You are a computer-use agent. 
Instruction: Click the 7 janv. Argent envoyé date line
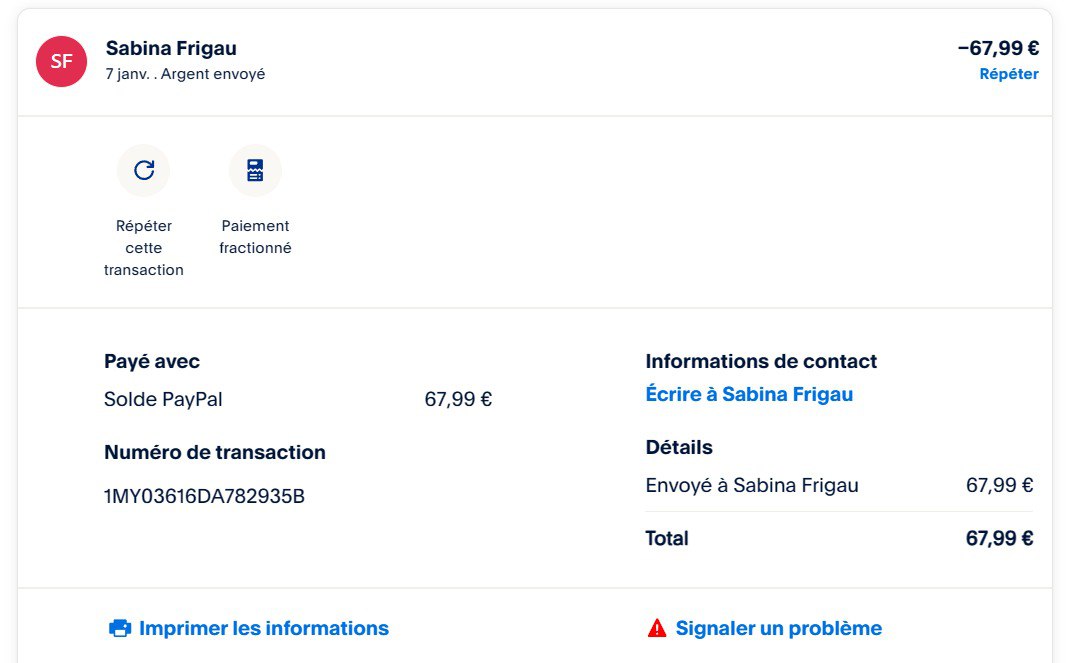click(x=185, y=74)
